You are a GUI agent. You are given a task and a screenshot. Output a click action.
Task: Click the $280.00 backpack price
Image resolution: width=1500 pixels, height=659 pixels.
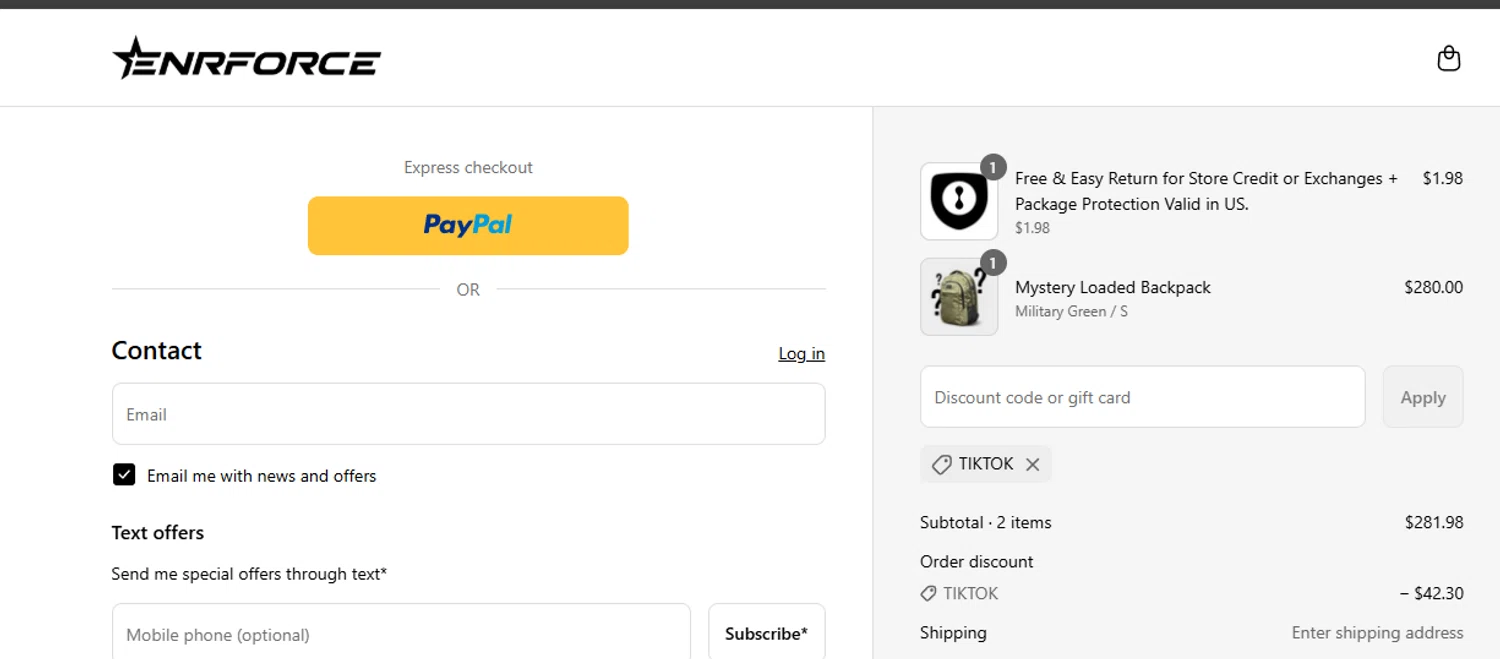coord(1433,287)
